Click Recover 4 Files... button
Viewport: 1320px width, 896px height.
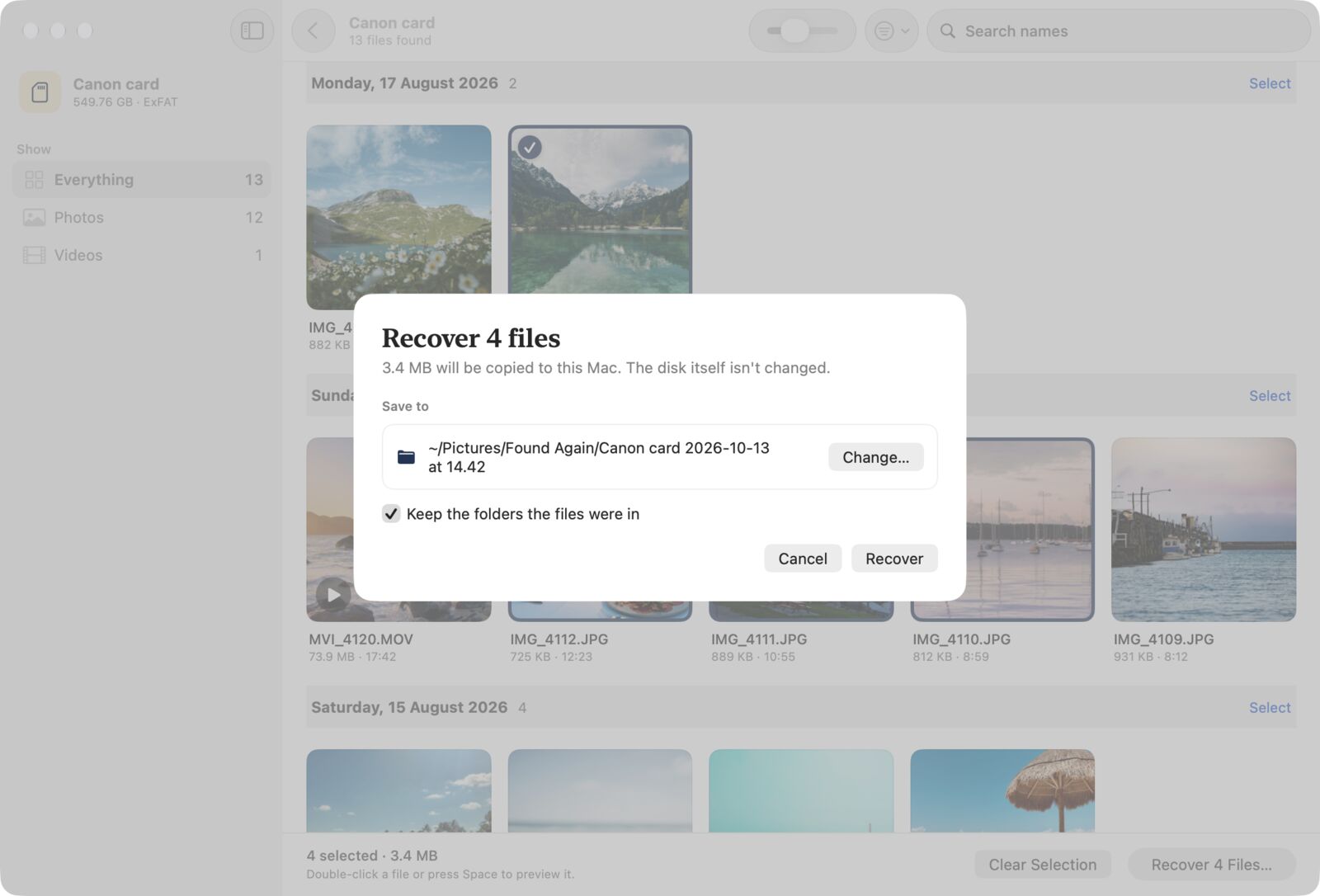click(x=1211, y=865)
